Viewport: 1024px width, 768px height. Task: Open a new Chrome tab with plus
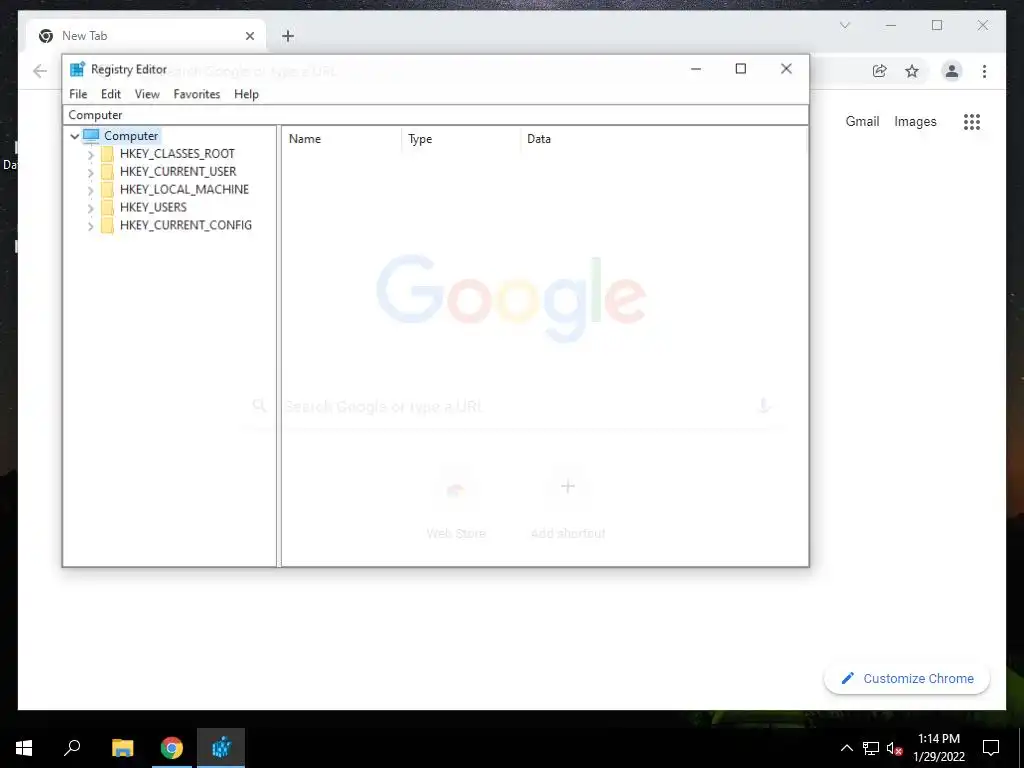[288, 36]
